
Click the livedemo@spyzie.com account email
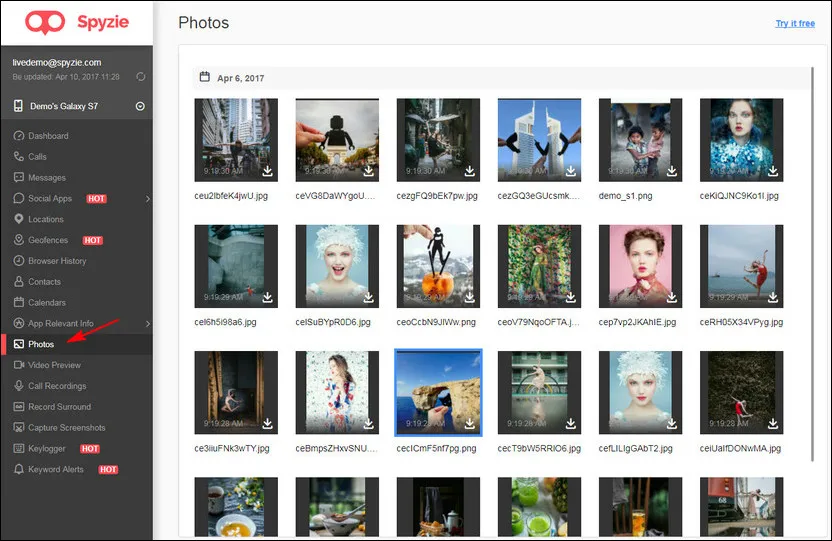pyautogui.click(x=57, y=62)
